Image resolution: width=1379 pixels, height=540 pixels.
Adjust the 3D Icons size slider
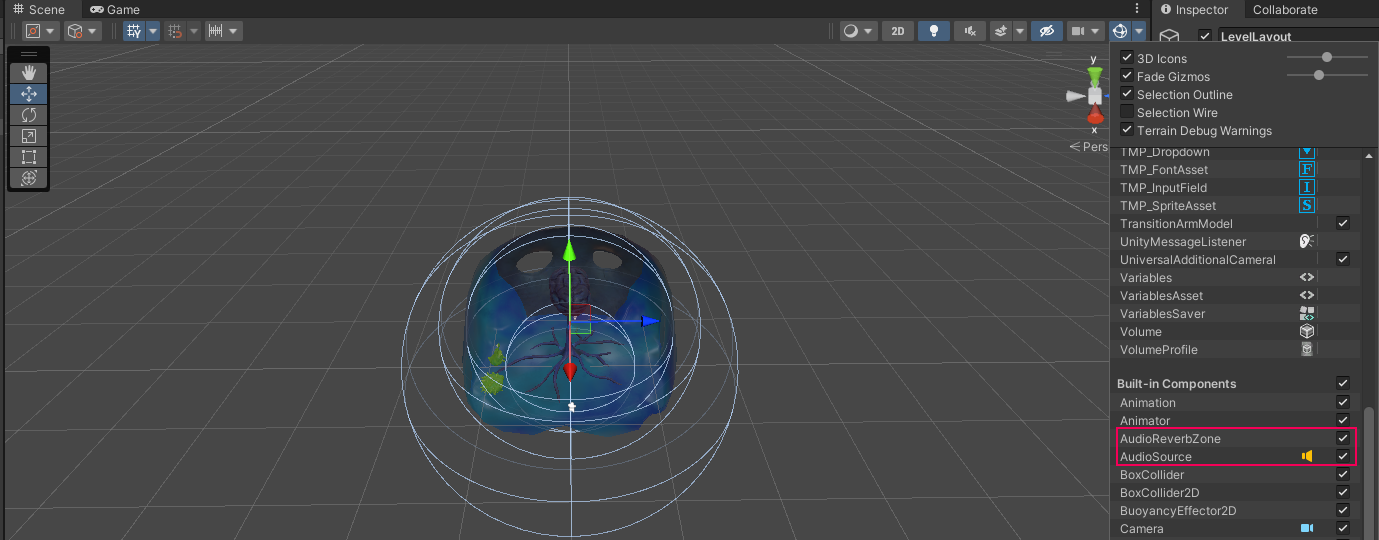point(1326,58)
